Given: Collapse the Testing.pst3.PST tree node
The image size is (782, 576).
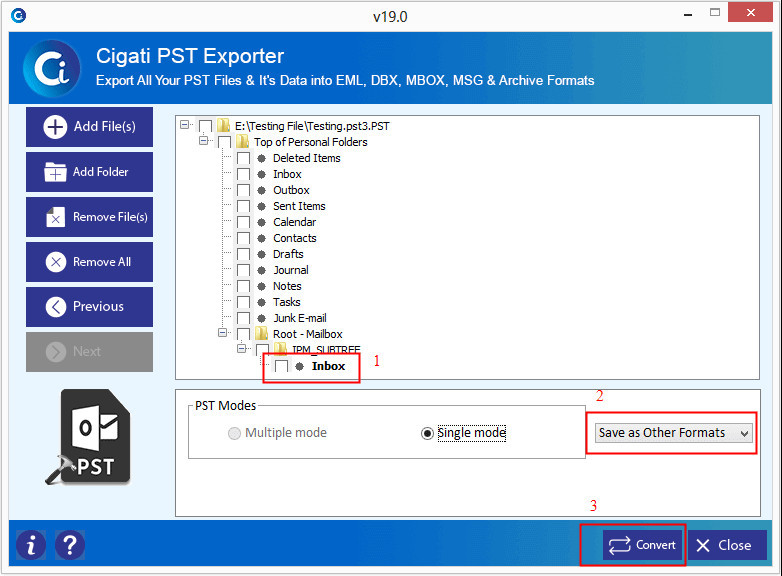Looking at the screenshot, I should 185,124.
